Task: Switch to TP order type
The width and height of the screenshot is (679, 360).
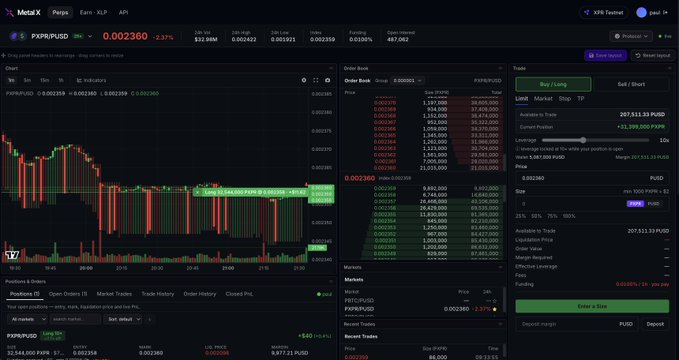Action: coord(581,99)
